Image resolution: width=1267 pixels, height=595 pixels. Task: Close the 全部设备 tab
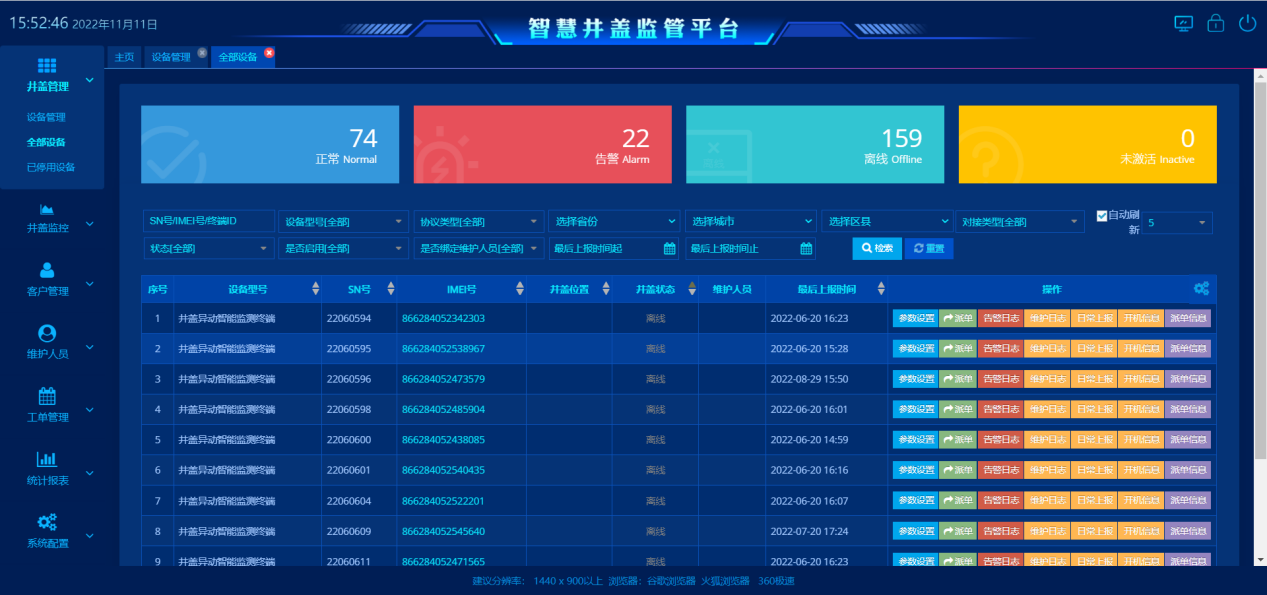(269, 53)
